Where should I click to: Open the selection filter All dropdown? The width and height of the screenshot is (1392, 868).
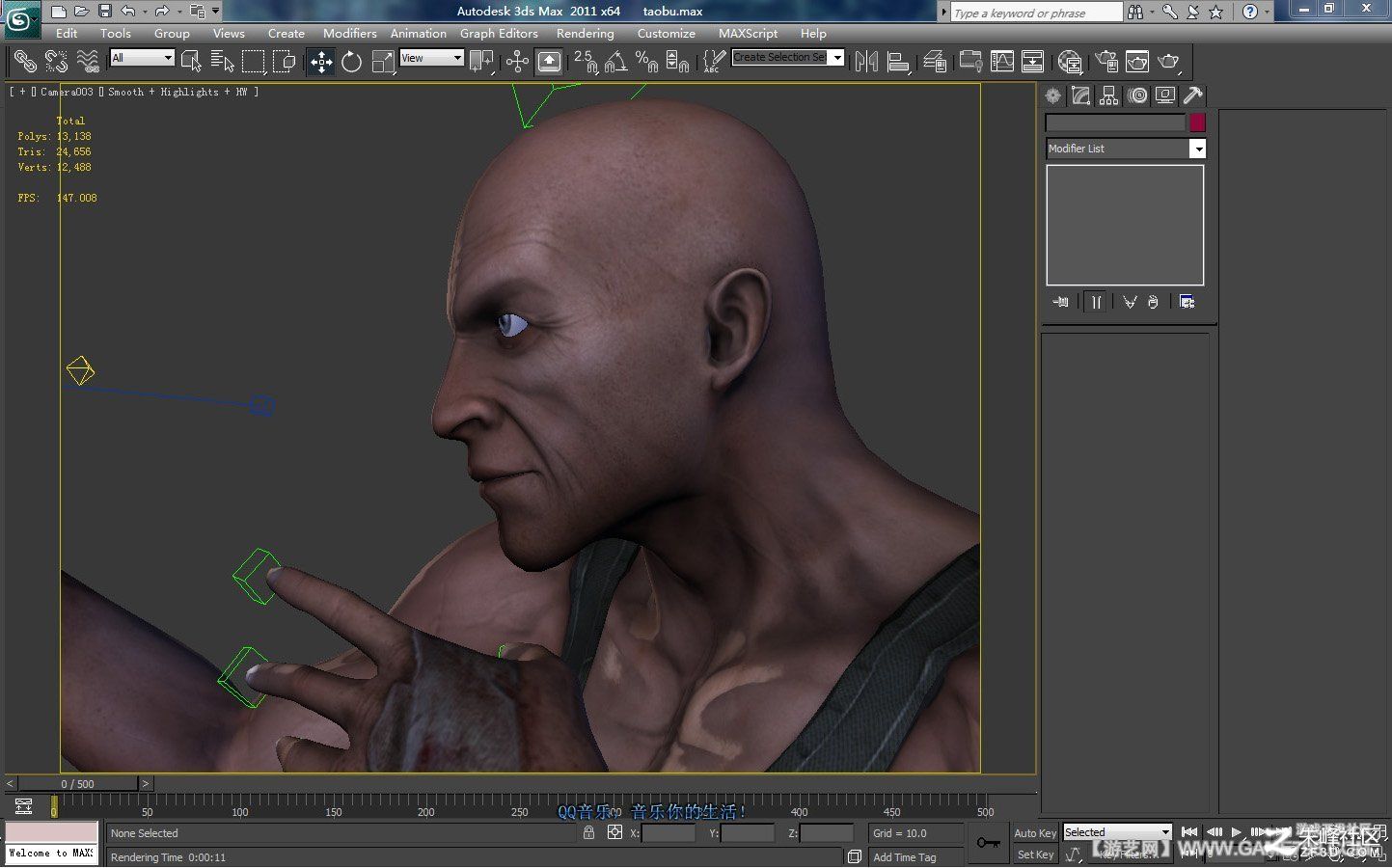[142, 58]
